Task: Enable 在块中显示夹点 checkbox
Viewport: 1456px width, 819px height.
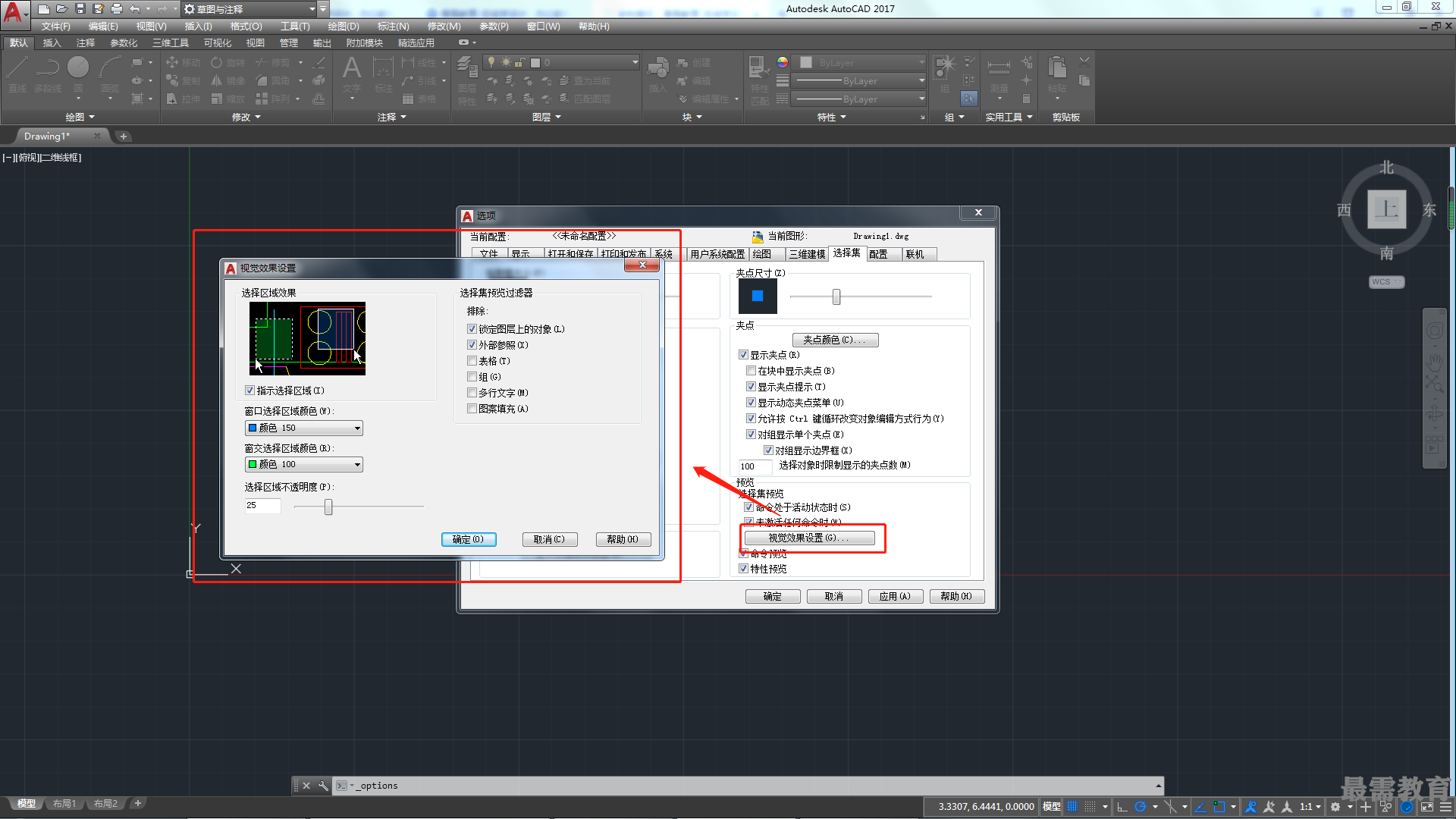Action: 751,371
